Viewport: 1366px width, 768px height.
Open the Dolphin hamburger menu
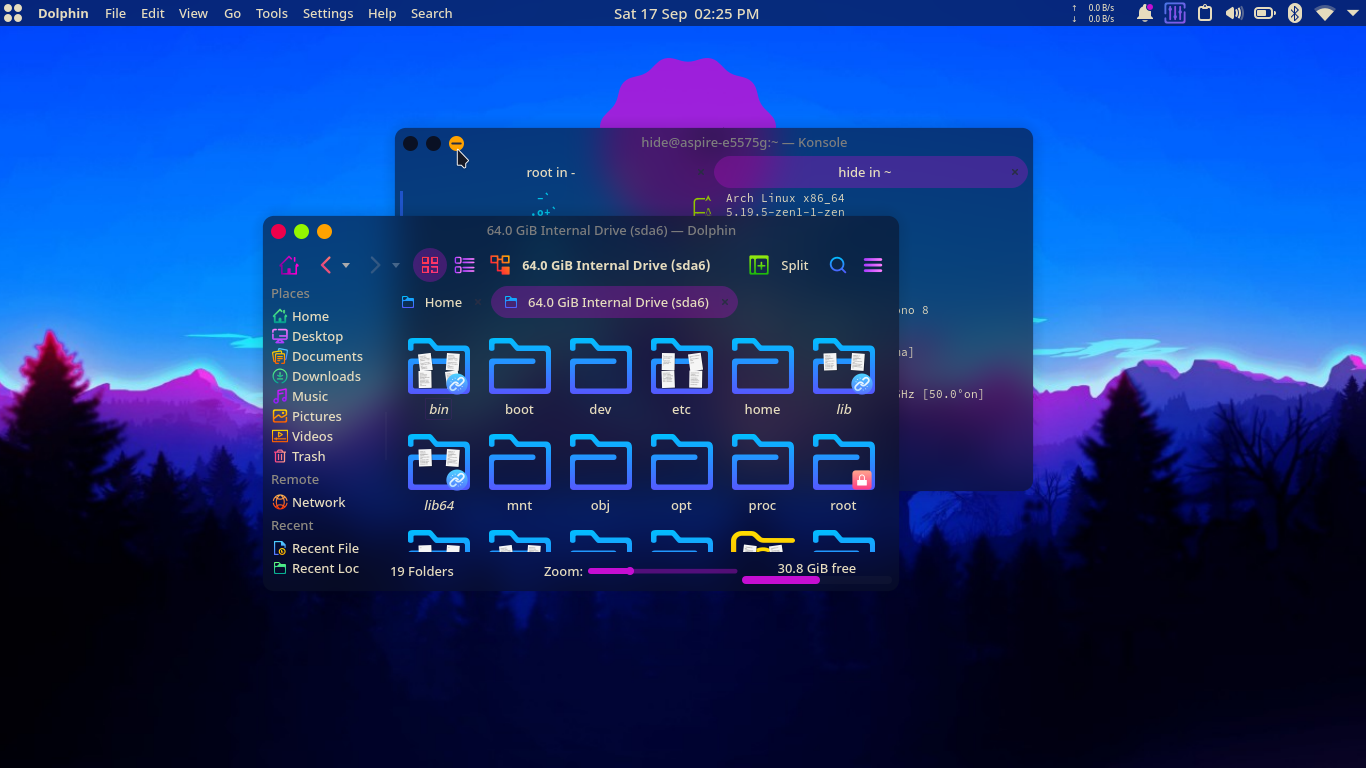click(872, 265)
